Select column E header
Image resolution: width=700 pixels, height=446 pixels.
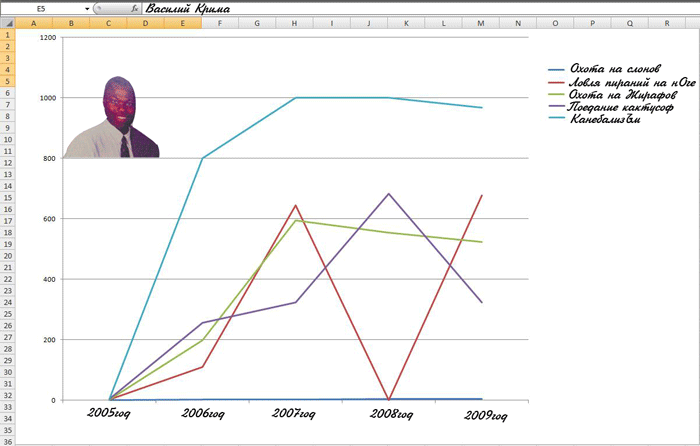click(x=183, y=23)
